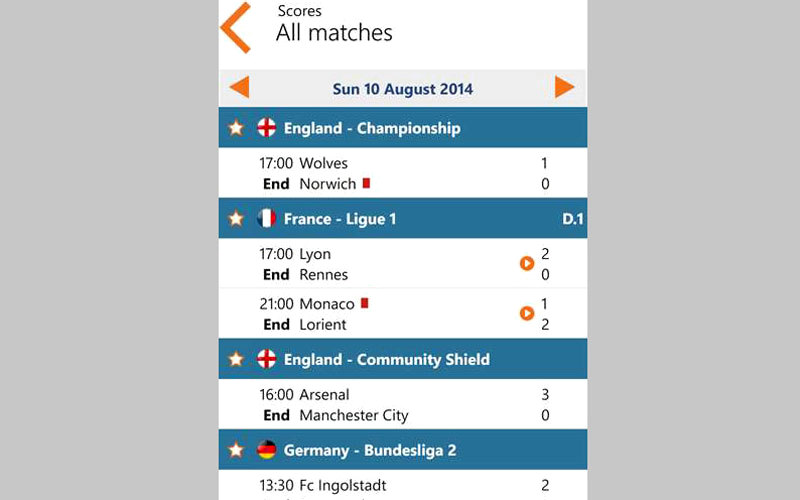
Task: Play video highlights for Monaco vs Lorient
Action: click(527, 314)
